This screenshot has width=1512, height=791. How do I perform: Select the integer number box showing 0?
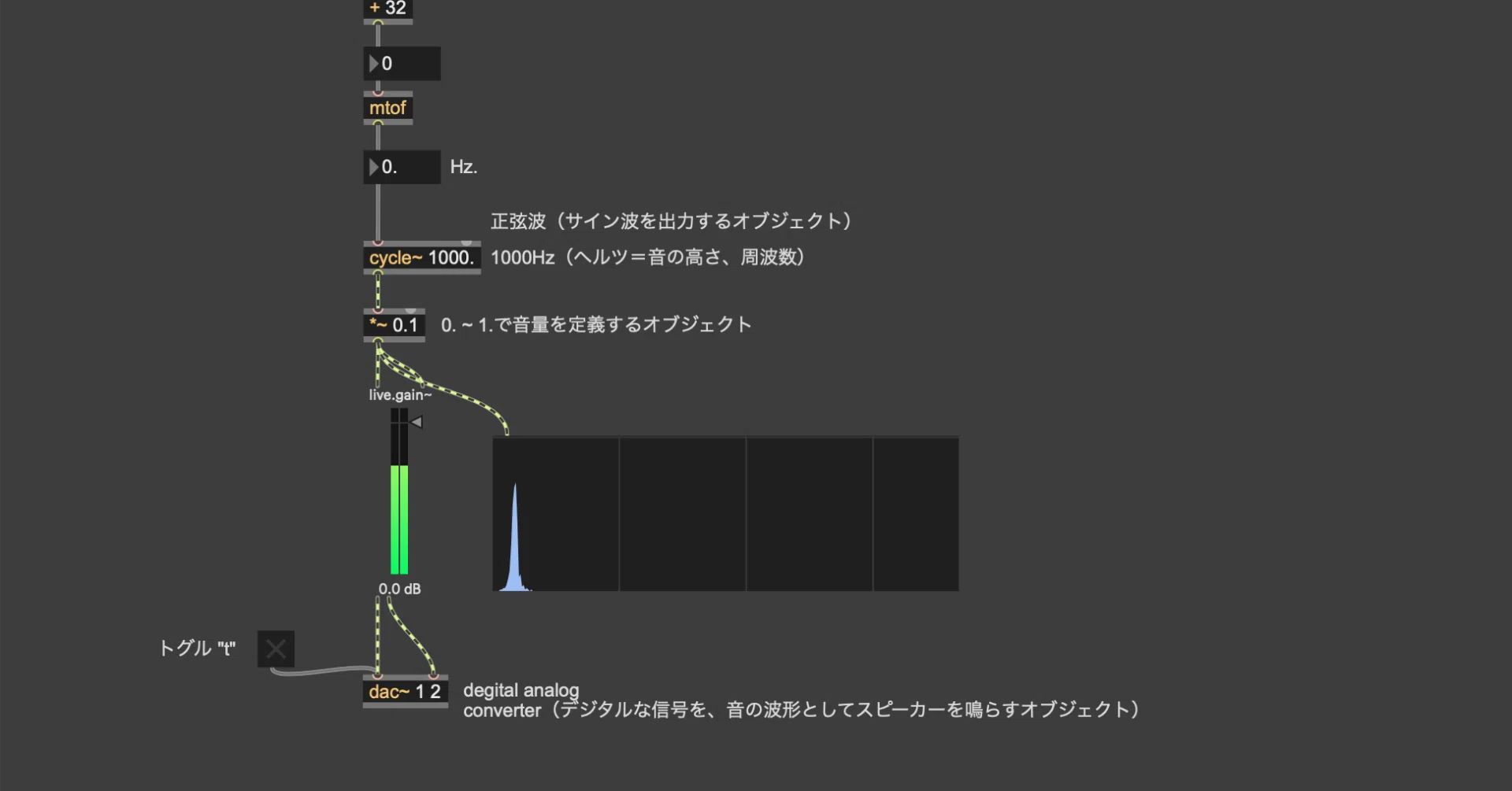pyautogui.click(x=402, y=64)
